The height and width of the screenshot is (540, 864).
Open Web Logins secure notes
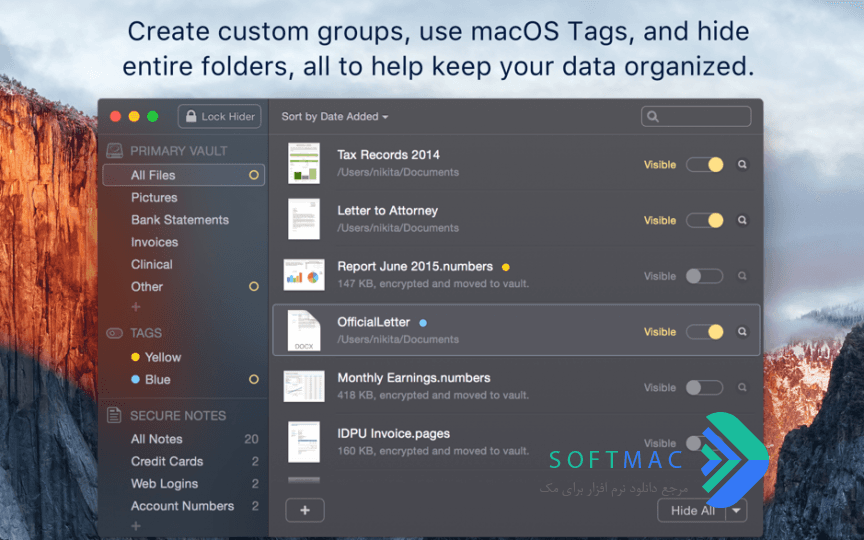click(164, 484)
